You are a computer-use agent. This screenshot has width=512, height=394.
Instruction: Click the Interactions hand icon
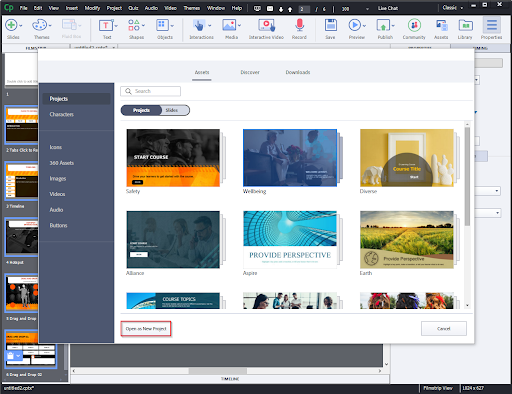click(199, 25)
